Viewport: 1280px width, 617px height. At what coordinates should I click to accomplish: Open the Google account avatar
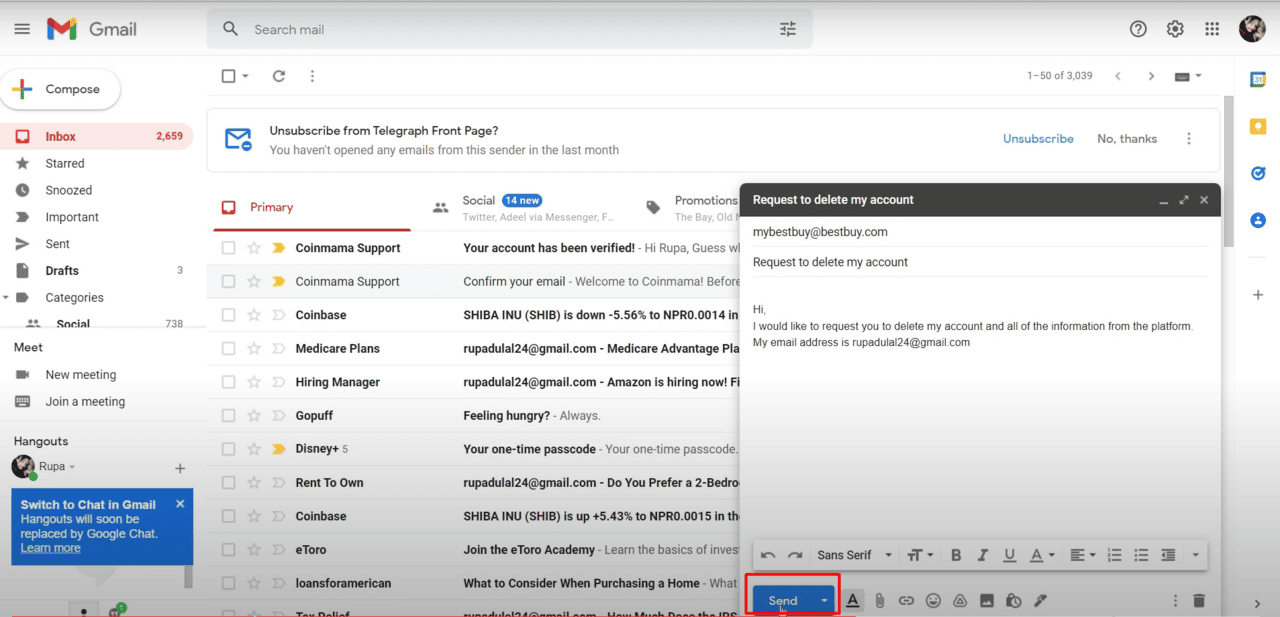point(1252,29)
